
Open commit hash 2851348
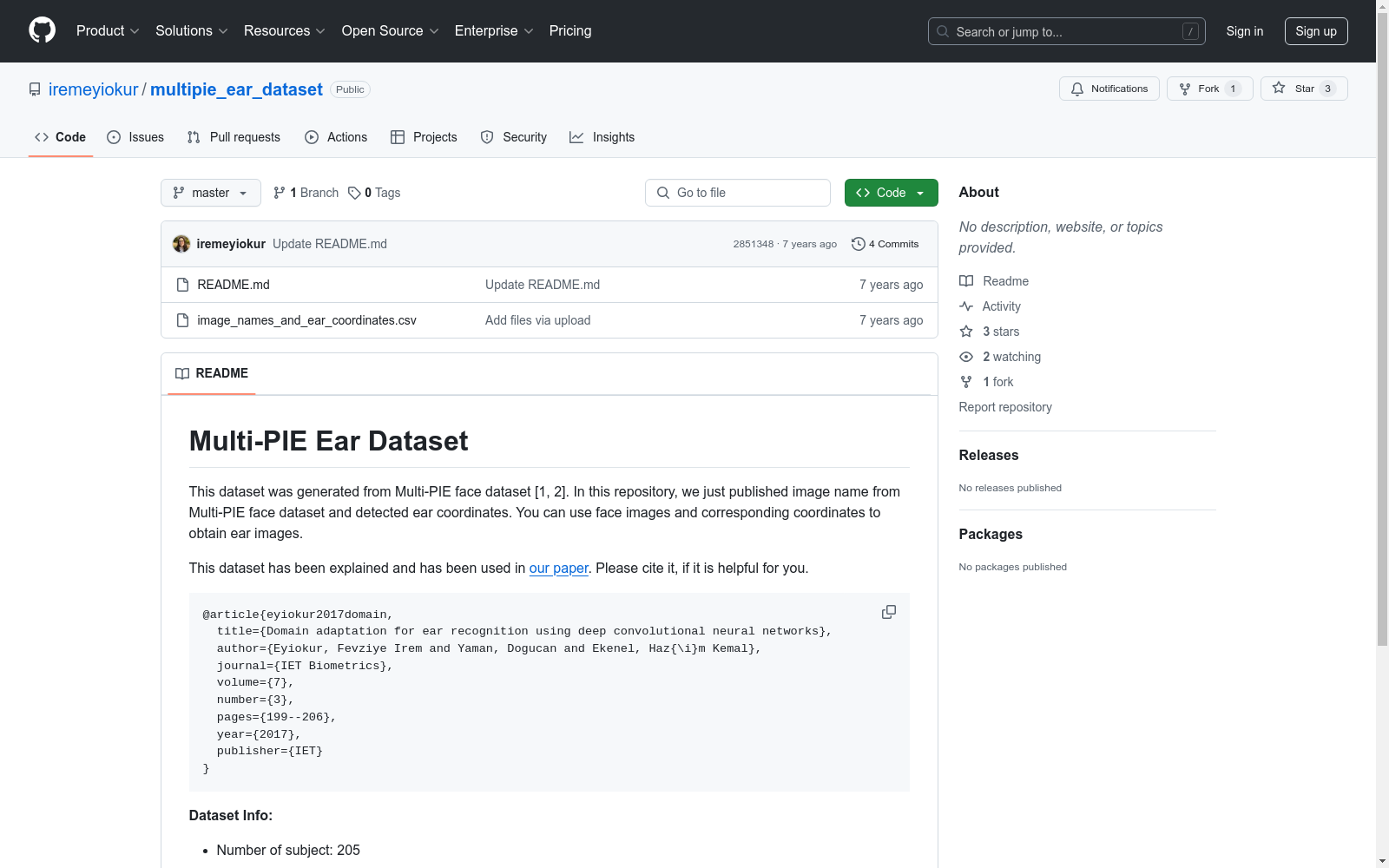(x=754, y=244)
